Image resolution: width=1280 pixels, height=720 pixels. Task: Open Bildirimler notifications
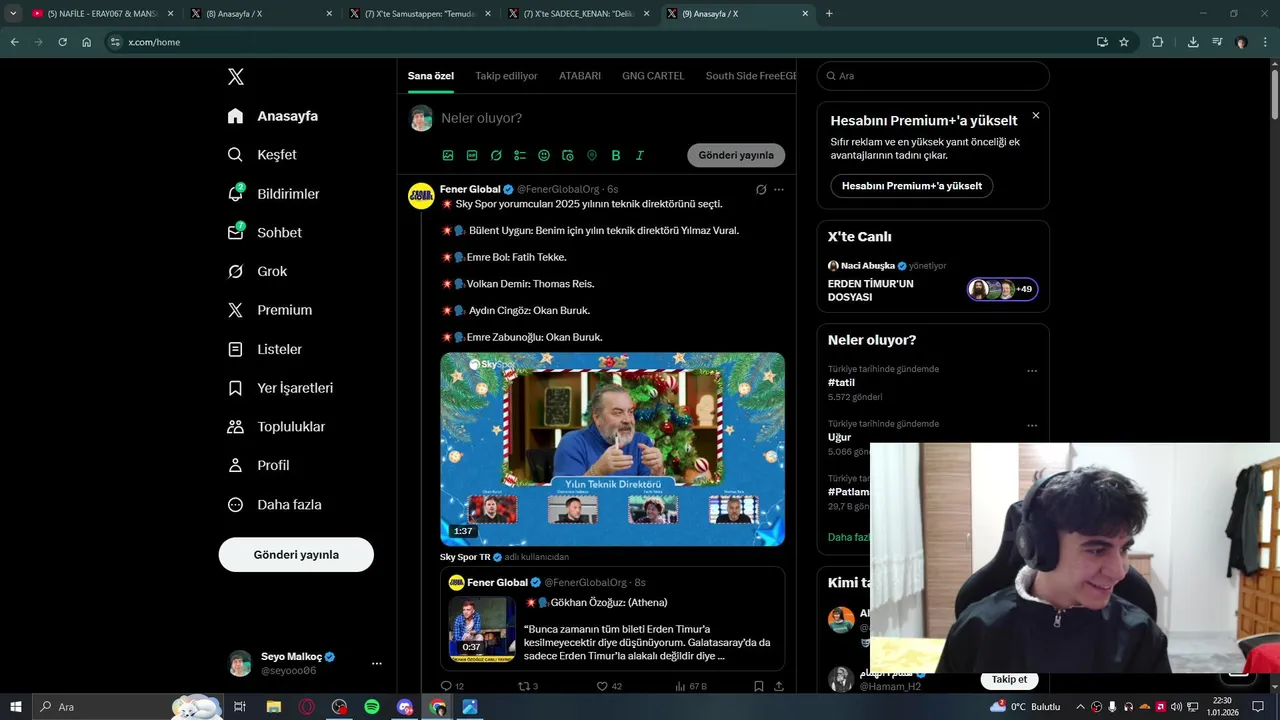click(x=273, y=194)
